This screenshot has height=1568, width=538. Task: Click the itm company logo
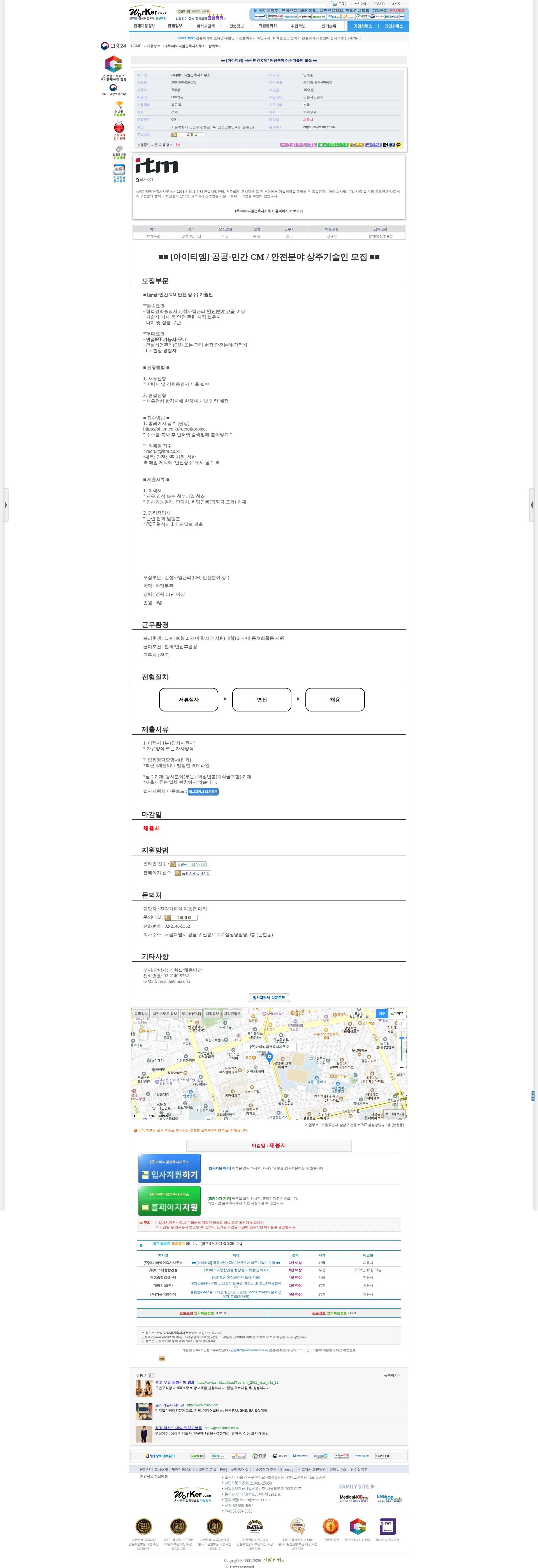pyautogui.click(x=156, y=166)
